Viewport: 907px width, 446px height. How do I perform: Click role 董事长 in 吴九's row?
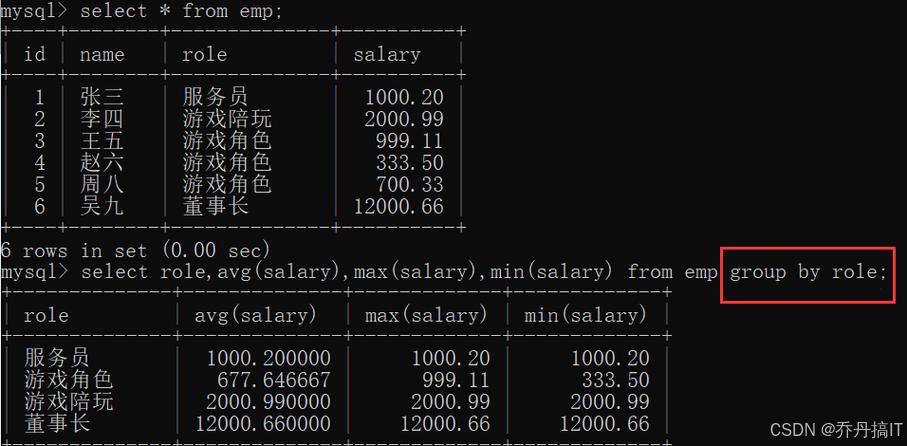coord(215,206)
